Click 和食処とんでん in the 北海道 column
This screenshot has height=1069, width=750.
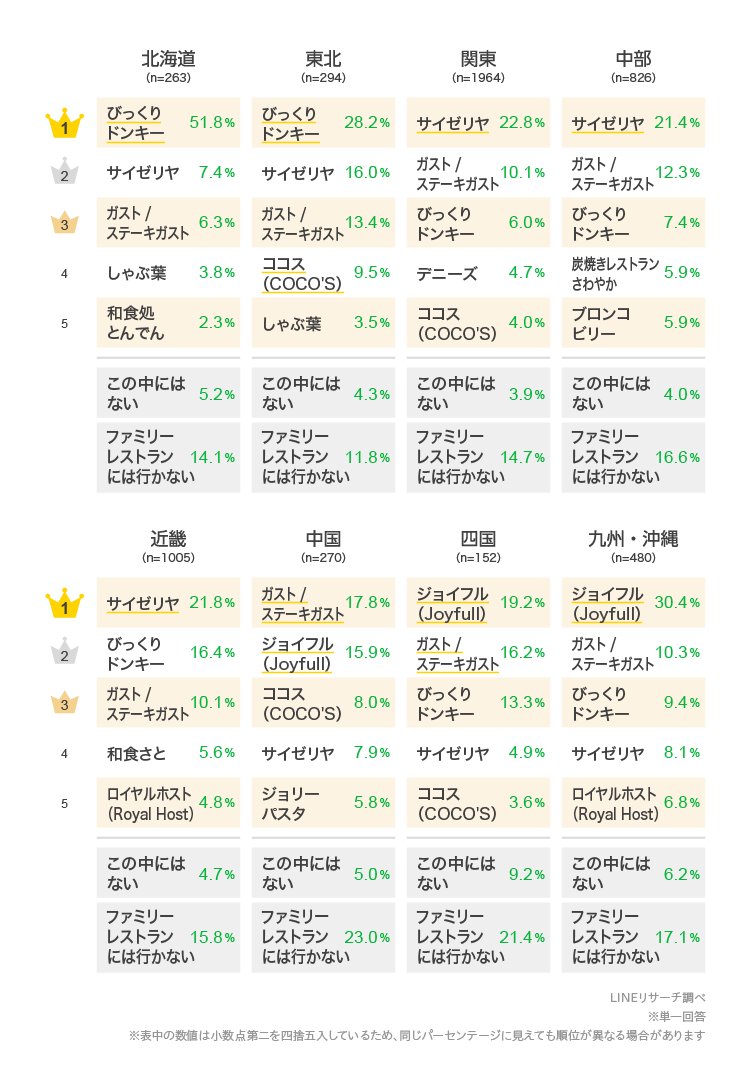[x=136, y=323]
